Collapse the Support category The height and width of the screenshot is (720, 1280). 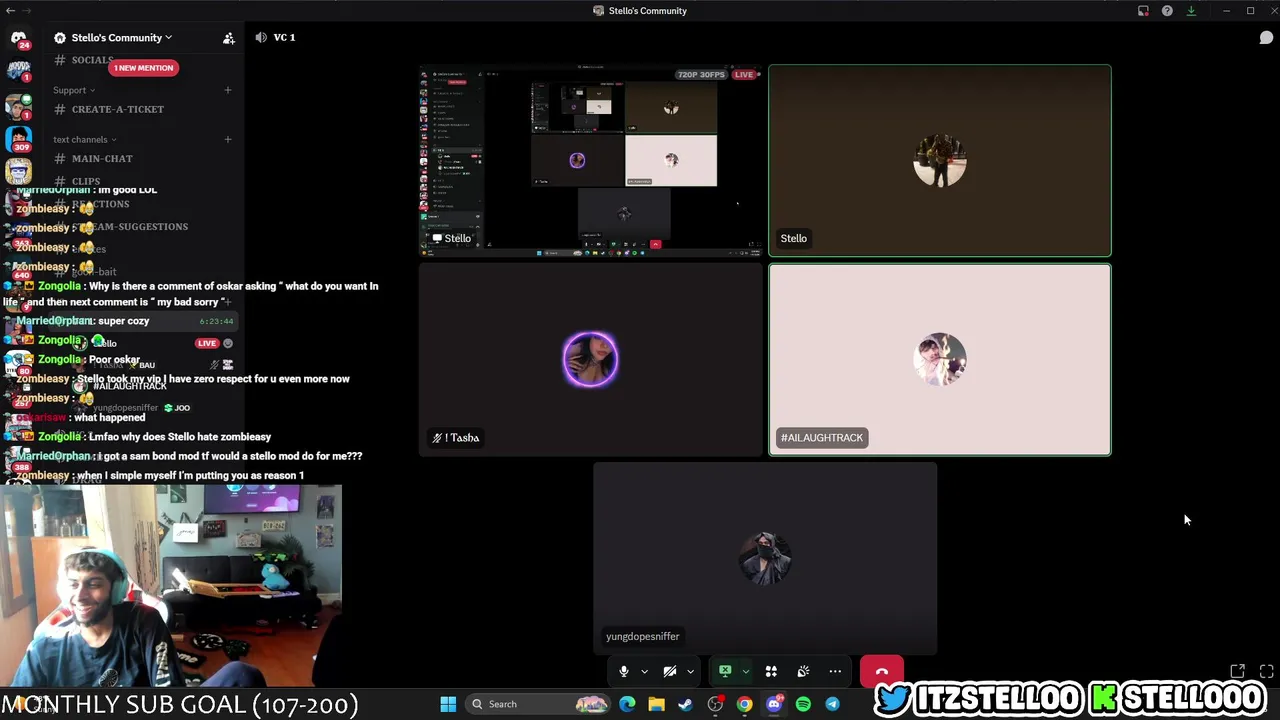(x=74, y=90)
